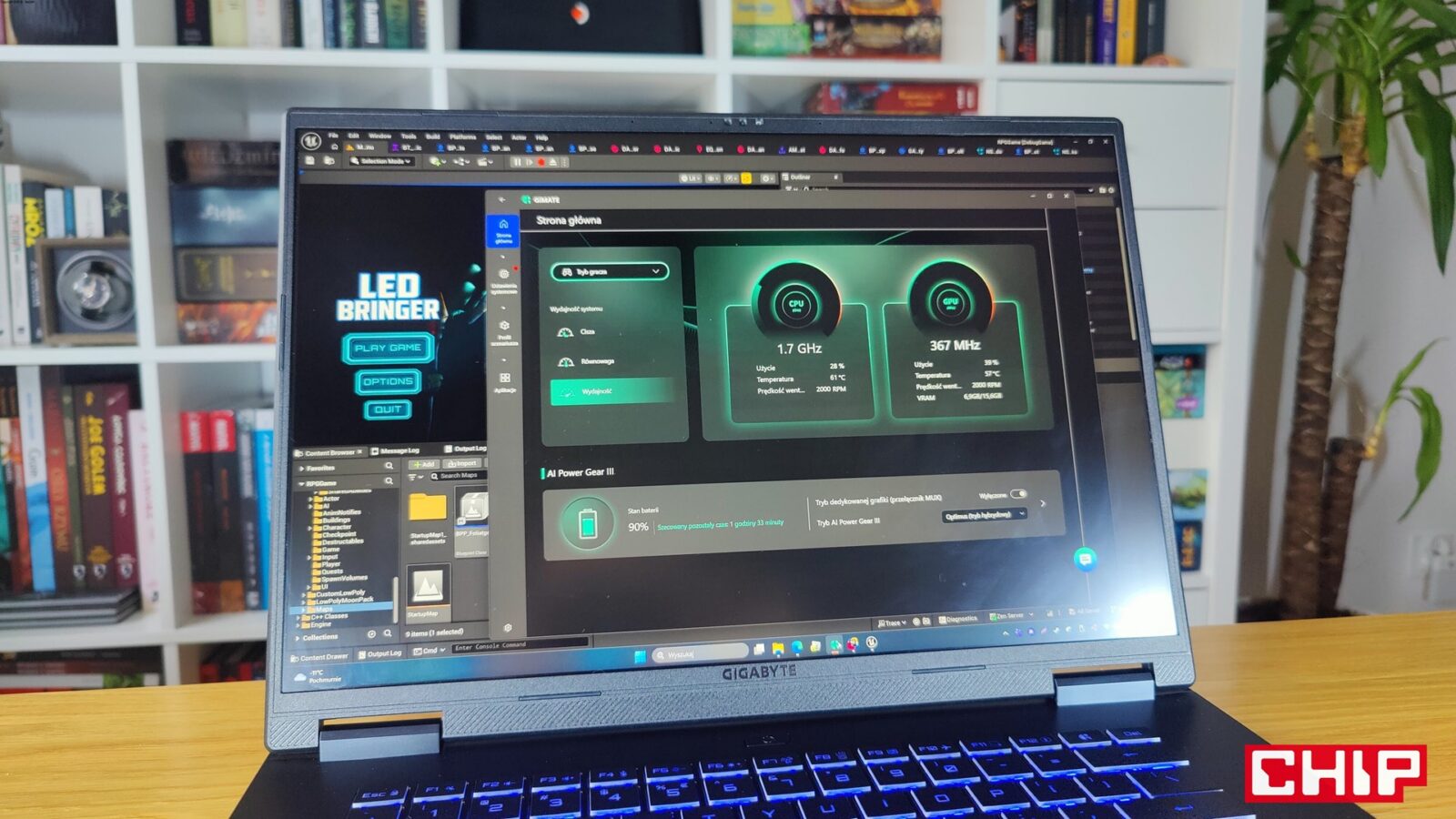Click the Content Drawer button
Viewport: 1456px width, 819px height.
point(320,656)
